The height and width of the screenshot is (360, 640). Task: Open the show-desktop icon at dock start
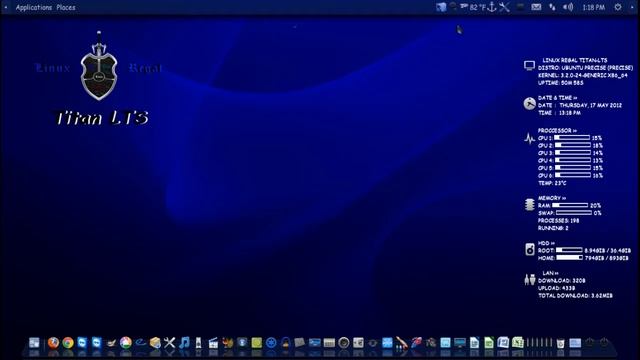pyautogui.click(x=34, y=342)
